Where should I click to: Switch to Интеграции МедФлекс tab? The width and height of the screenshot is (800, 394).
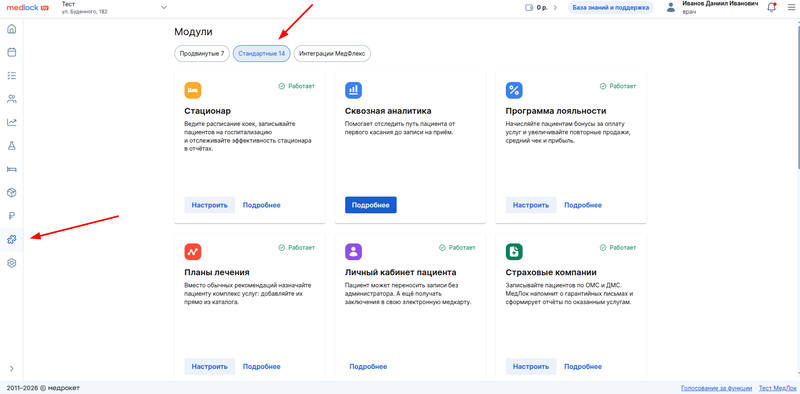(332, 54)
